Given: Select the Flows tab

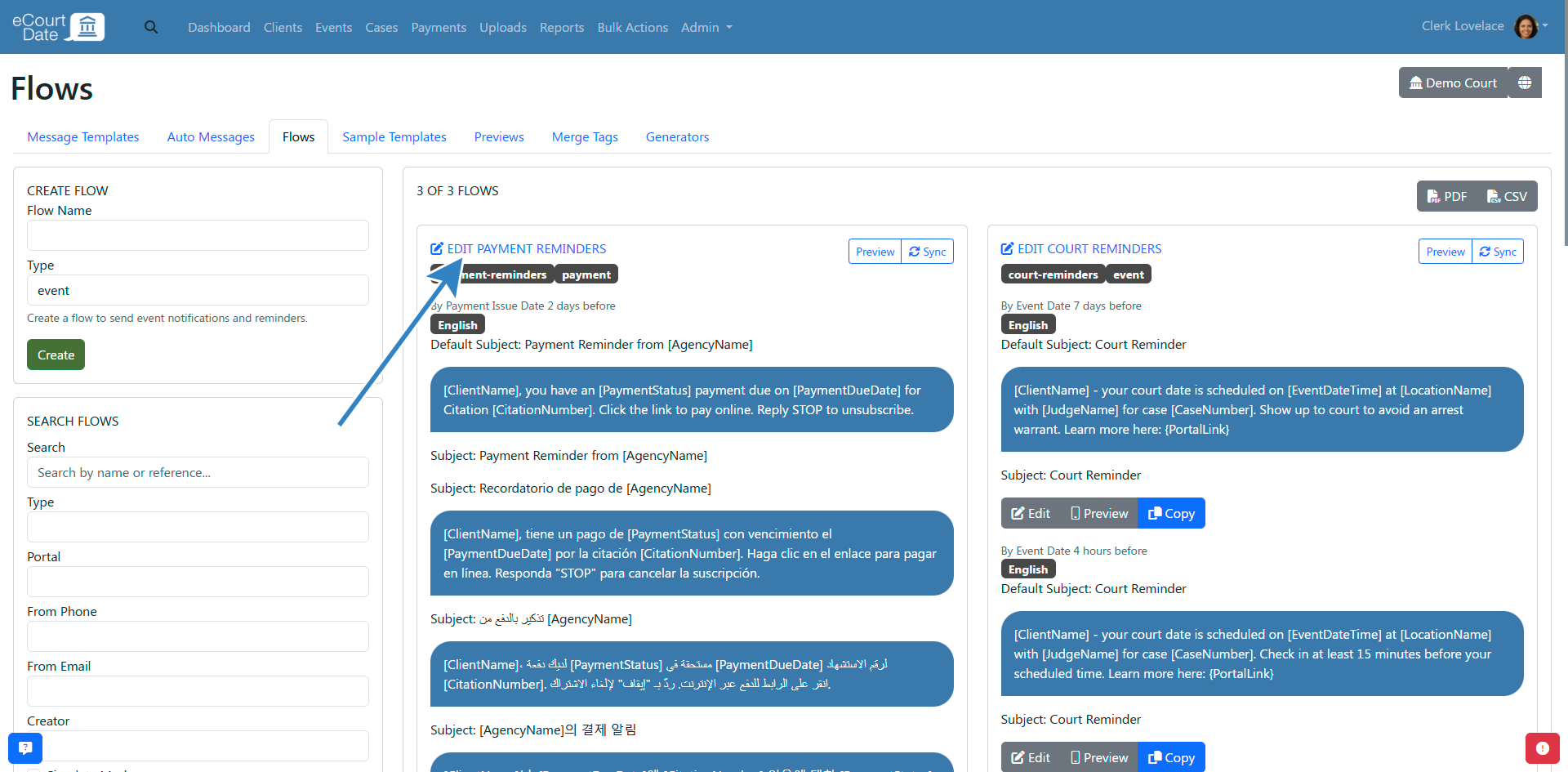Looking at the screenshot, I should coord(298,136).
